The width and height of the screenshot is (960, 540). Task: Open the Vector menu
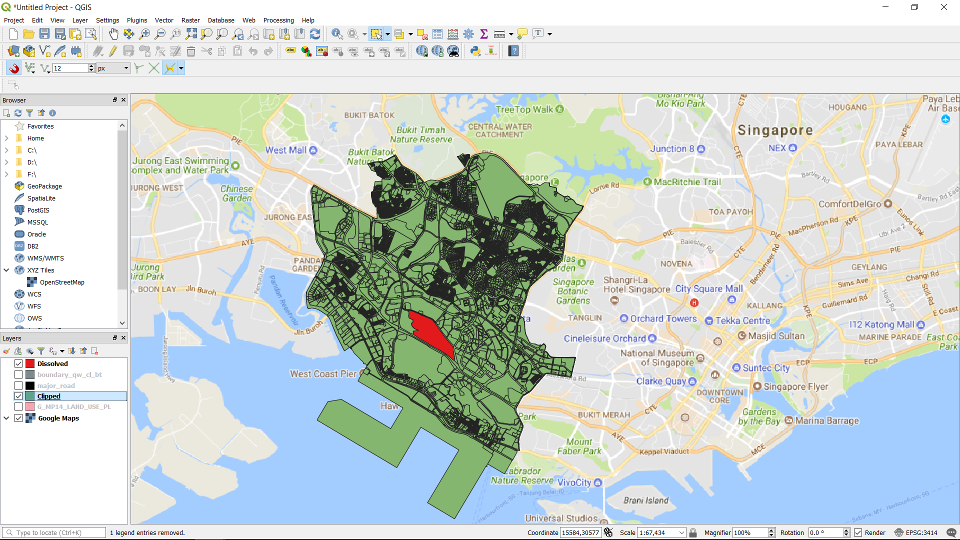[163, 20]
